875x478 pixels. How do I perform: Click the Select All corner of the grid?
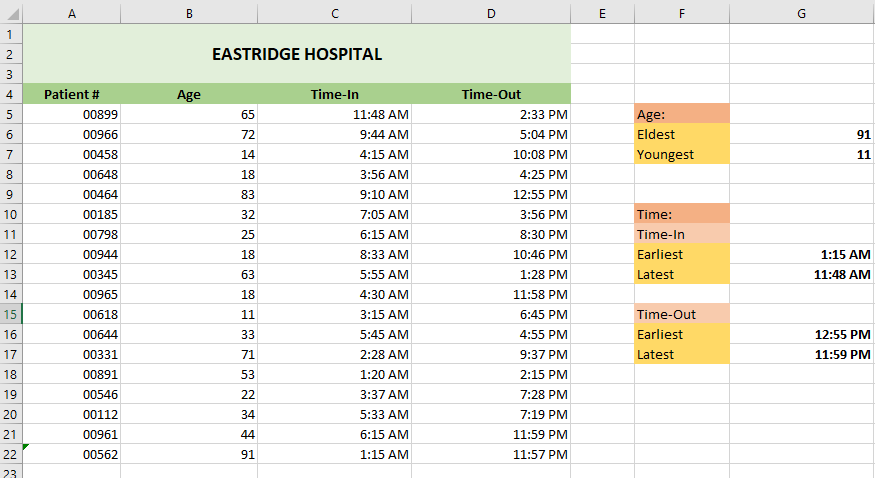pyautogui.click(x=10, y=13)
